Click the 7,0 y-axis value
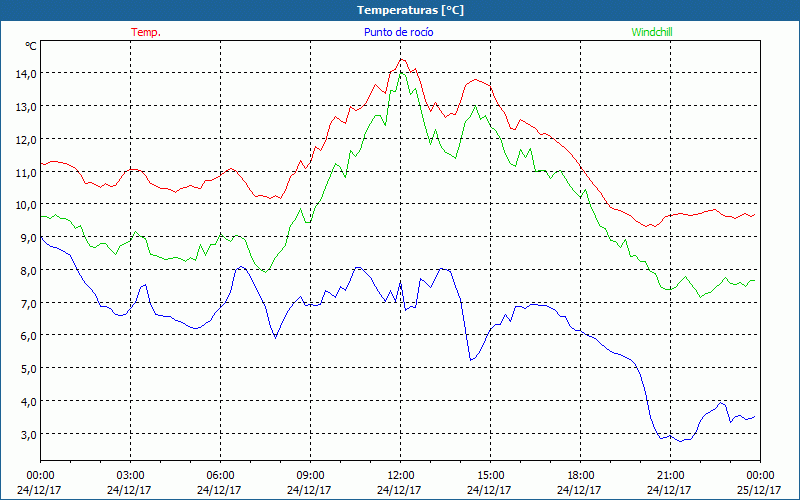 pos(29,303)
